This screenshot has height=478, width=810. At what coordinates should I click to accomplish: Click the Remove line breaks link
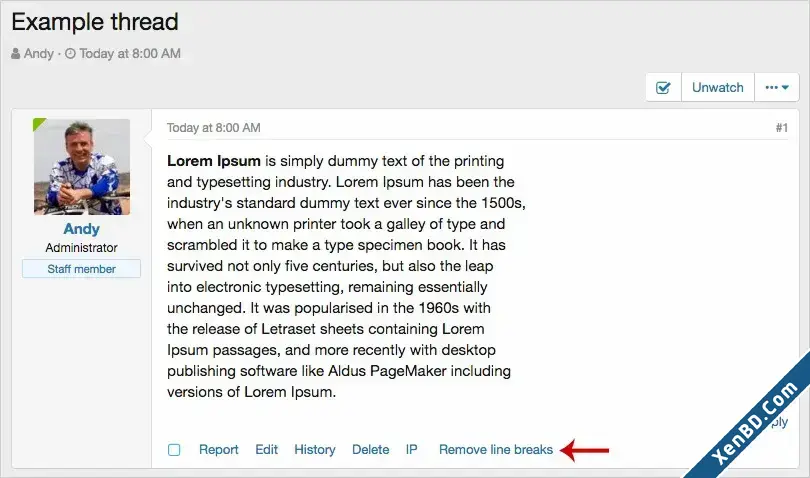coord(496,450)
